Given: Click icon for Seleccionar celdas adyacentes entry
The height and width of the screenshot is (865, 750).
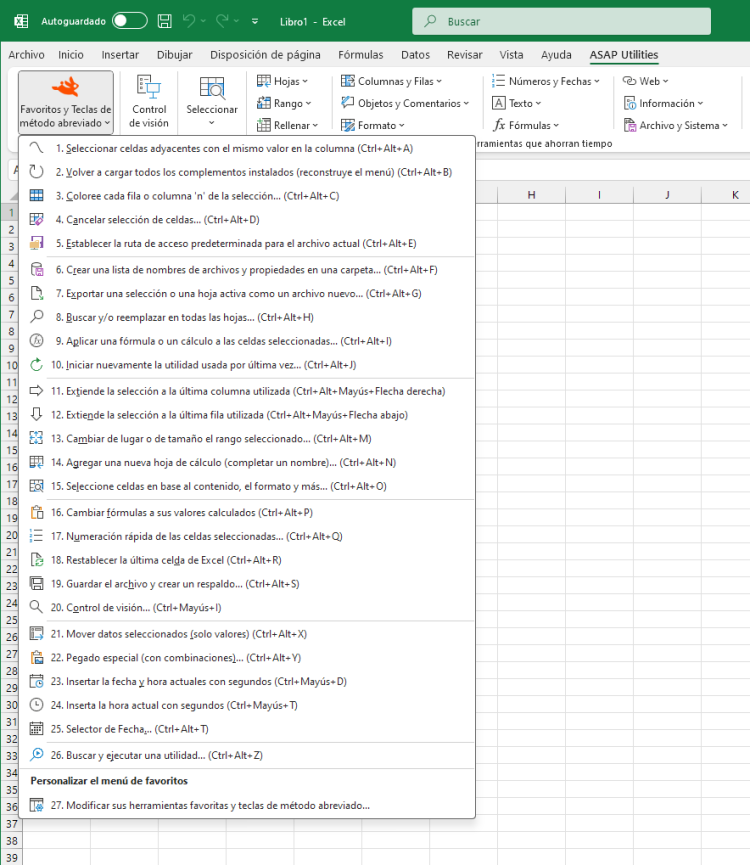Looking at the screenshot, I should click(x=36, y=148).
